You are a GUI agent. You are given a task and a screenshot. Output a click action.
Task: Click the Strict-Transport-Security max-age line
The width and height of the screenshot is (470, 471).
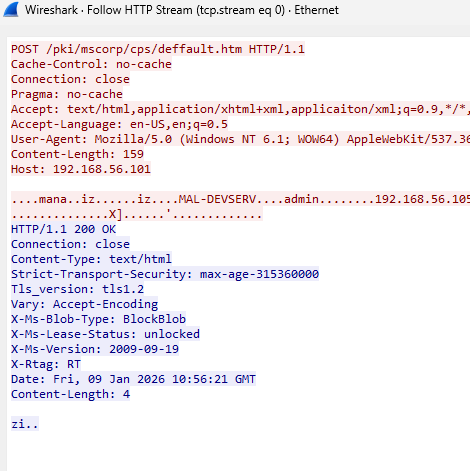click(x=165, y=274)
